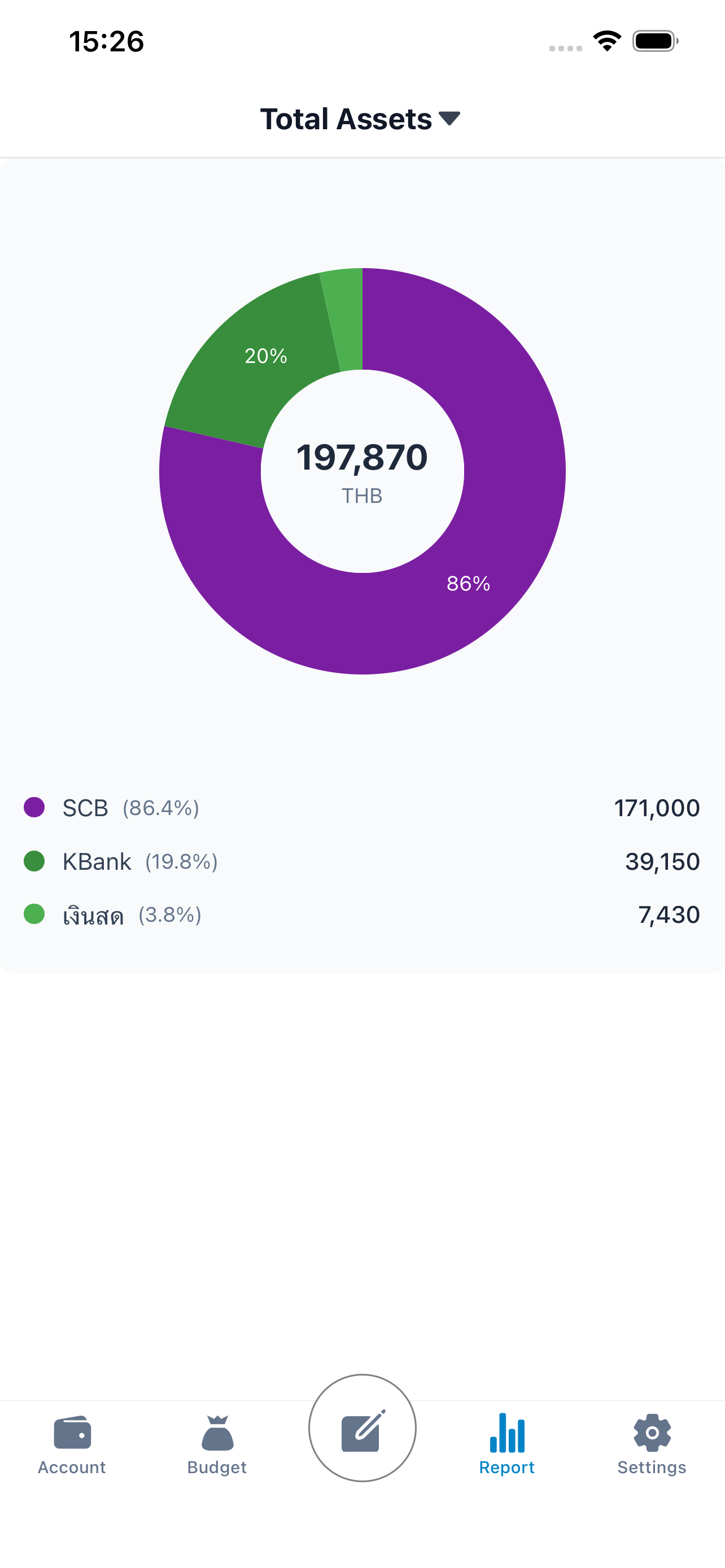Screen dimensions: 725x1568
Task: Tap the Wi-Fi status icon
Action: [607, 41]
